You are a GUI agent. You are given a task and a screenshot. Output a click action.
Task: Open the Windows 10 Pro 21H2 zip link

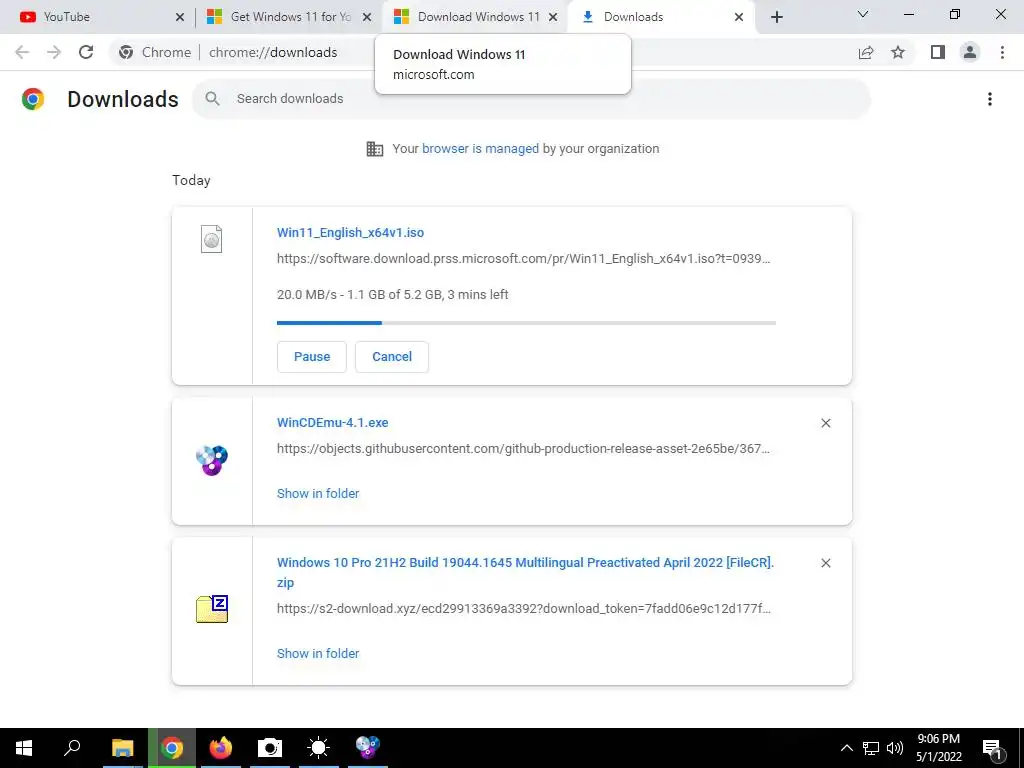point(525,572)
